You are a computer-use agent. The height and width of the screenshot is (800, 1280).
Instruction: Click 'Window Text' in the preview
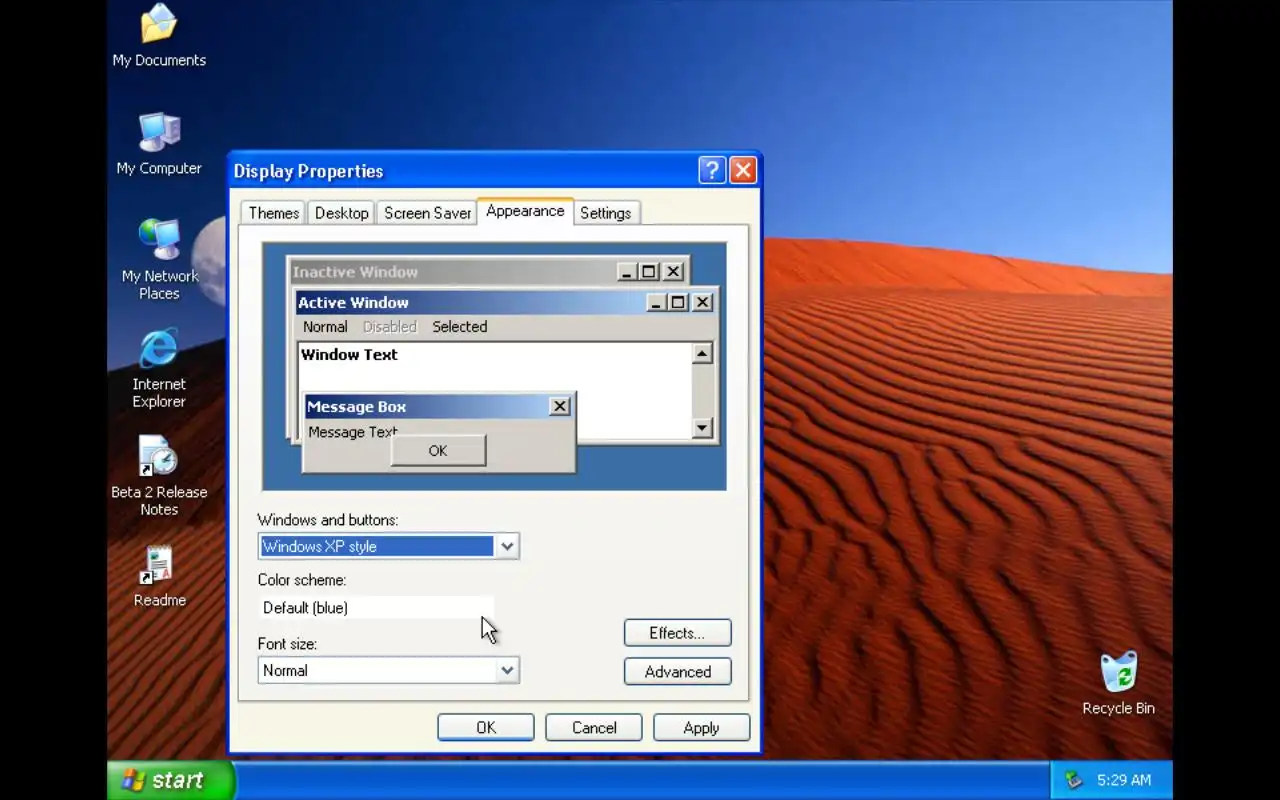click(349, 355)
